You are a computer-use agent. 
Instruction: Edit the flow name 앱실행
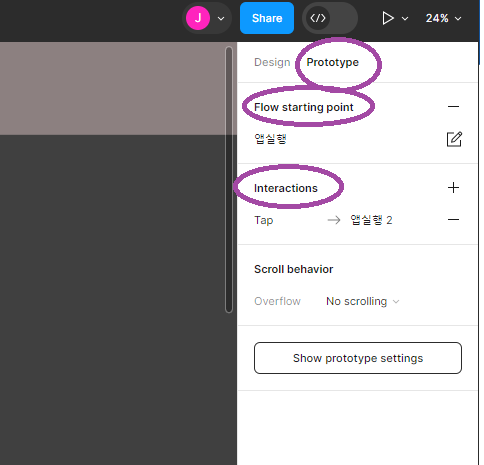tap(454, 139)
